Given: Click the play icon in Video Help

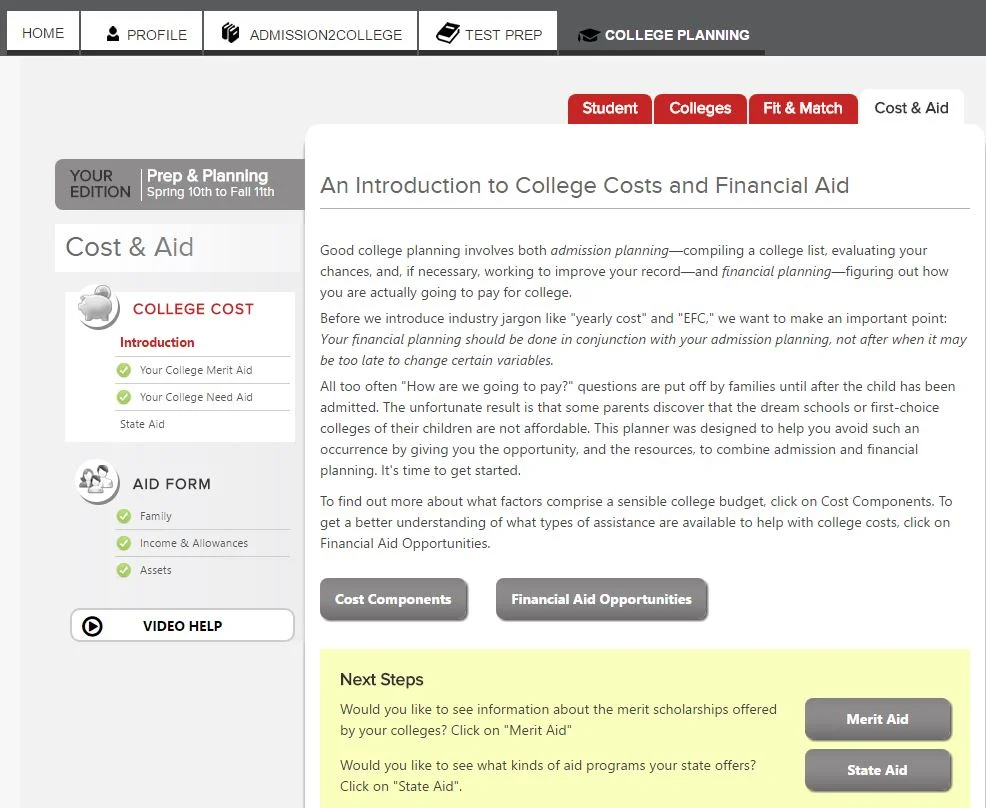Looking at the screenshot, I should click(92, 626).
